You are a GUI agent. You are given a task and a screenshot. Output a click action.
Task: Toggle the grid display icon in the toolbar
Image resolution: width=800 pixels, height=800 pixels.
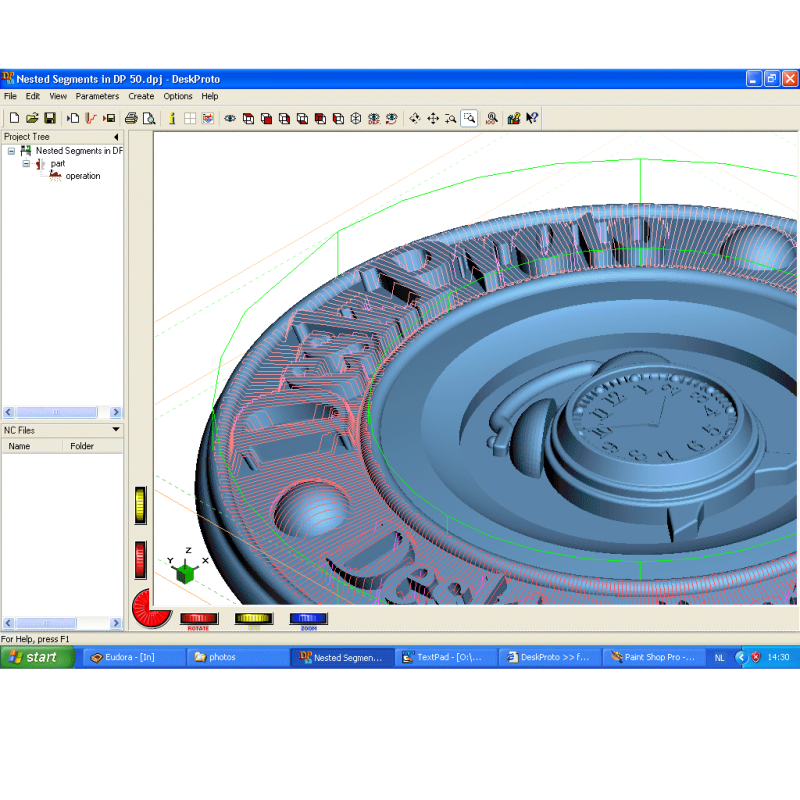pos(190,118)
